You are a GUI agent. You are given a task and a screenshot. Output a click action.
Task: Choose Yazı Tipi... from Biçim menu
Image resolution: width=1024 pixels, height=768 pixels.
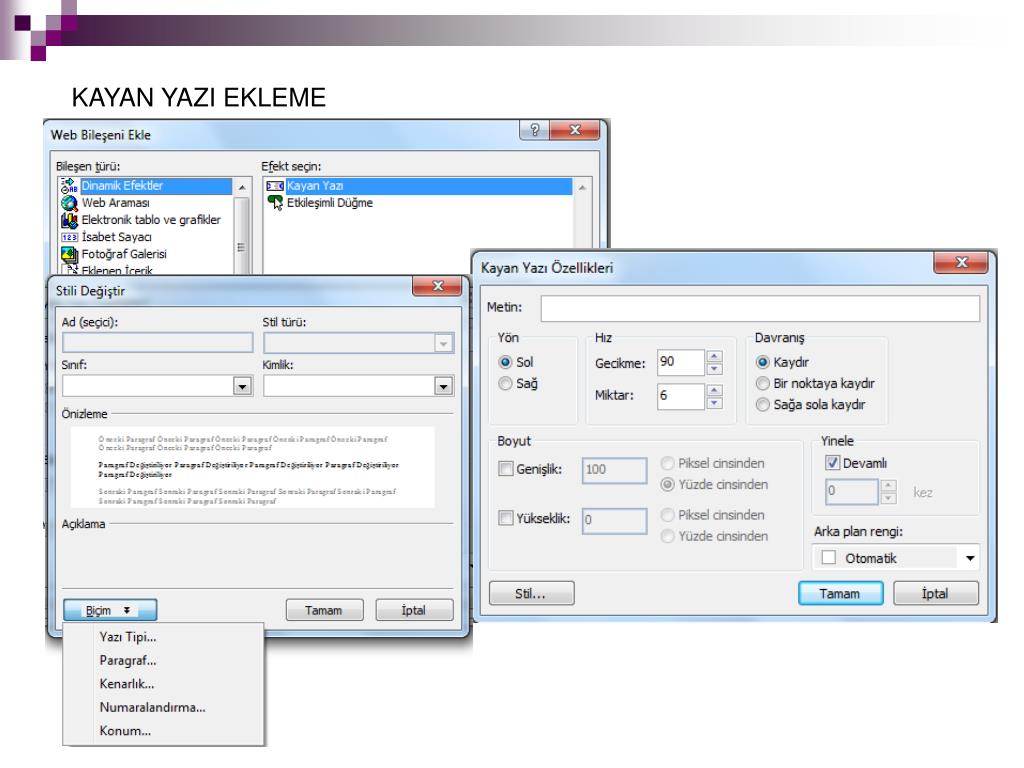(x=128, y=637)
